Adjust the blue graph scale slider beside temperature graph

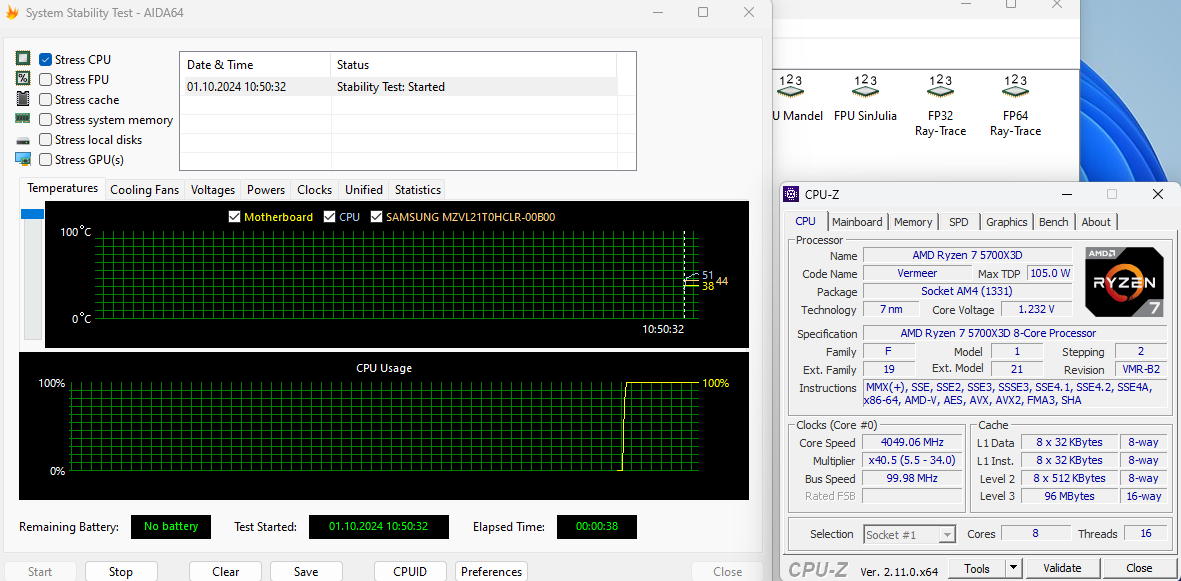click(x=33, y=214)
